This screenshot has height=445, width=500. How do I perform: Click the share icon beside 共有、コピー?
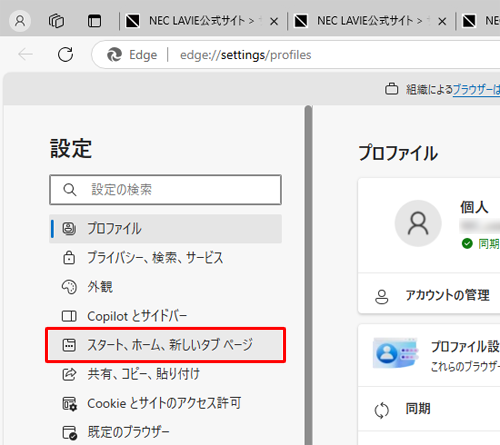pyautogui.click(x=69, y=374)
